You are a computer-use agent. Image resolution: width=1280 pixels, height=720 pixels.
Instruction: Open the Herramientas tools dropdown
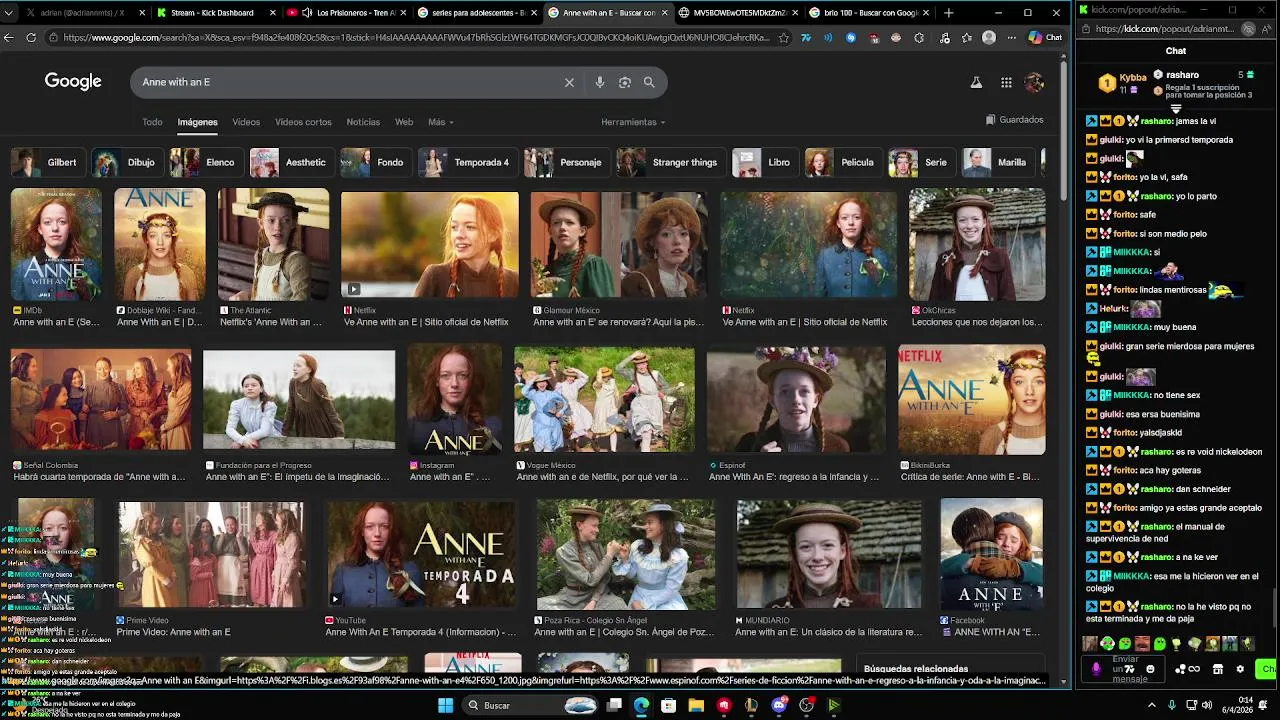pos(634,122)
